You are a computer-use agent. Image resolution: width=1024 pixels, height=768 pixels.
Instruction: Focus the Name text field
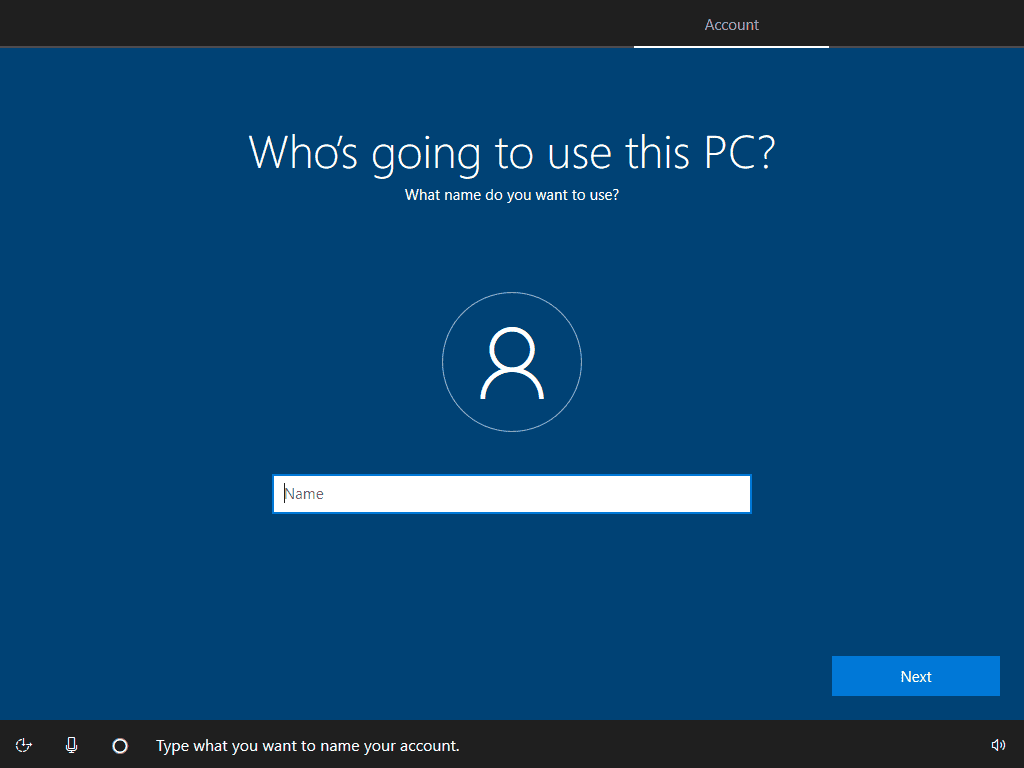(511, 494)
